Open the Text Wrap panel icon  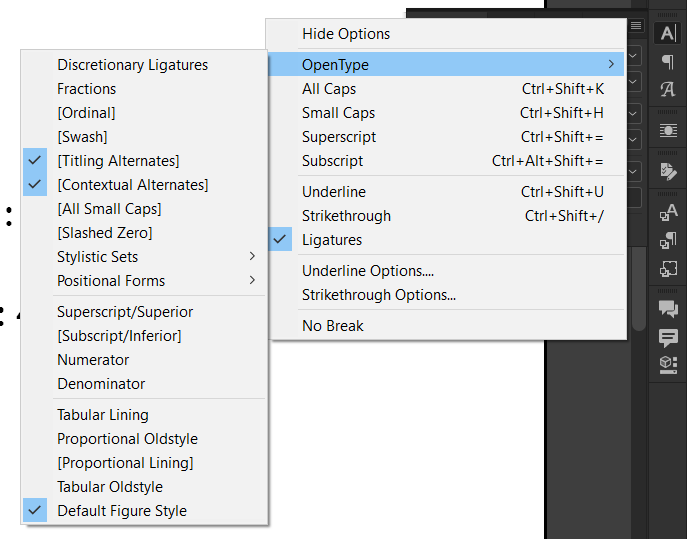[x=668, y=131]
